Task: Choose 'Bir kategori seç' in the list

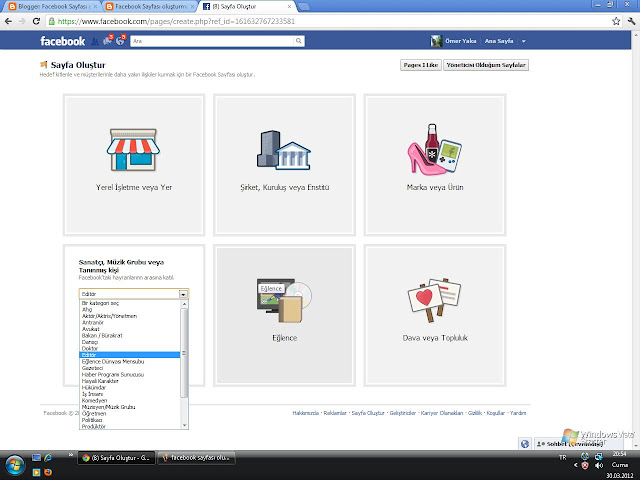Action: 129,303
